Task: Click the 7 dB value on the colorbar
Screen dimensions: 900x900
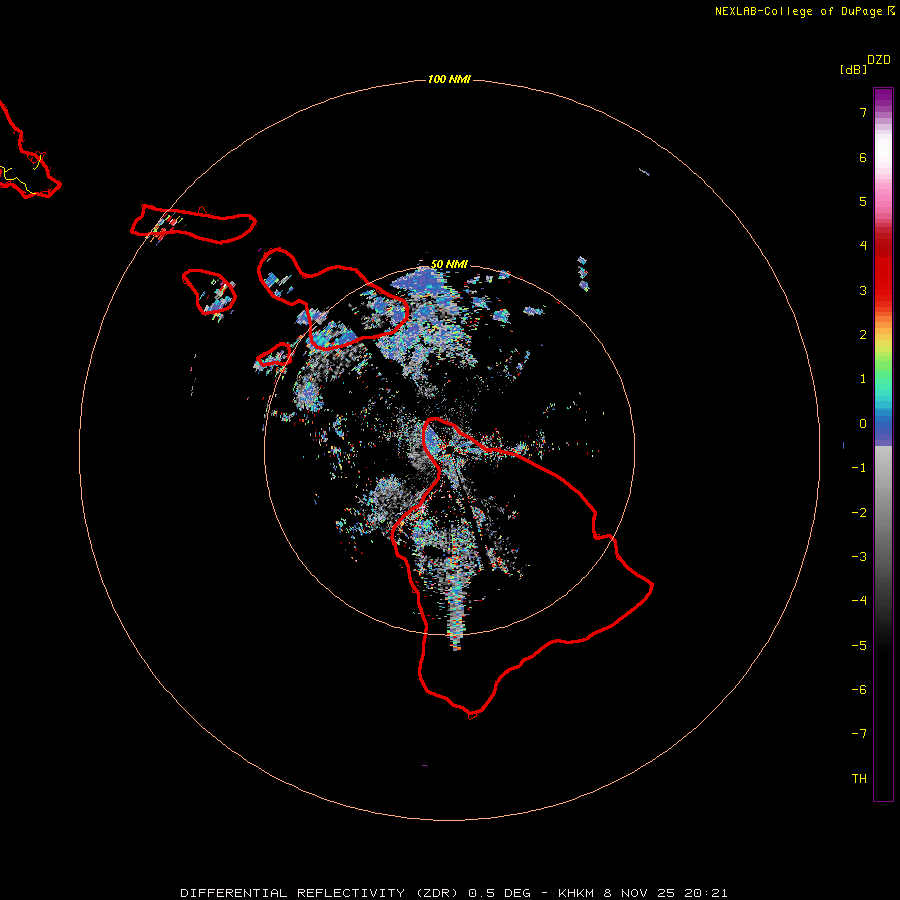Action: coord(863,112)
